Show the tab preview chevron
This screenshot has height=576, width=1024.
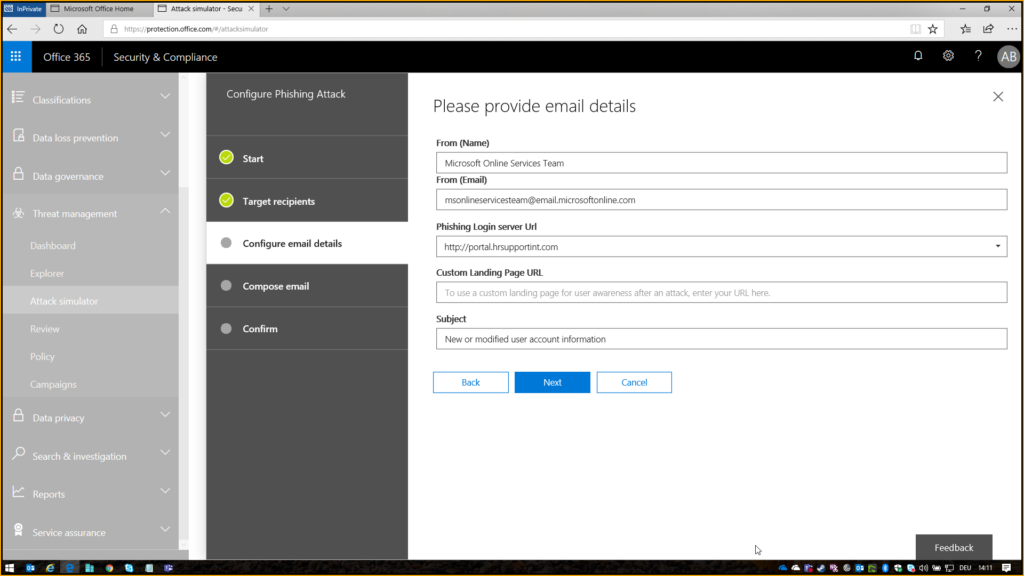click(286, 8)
